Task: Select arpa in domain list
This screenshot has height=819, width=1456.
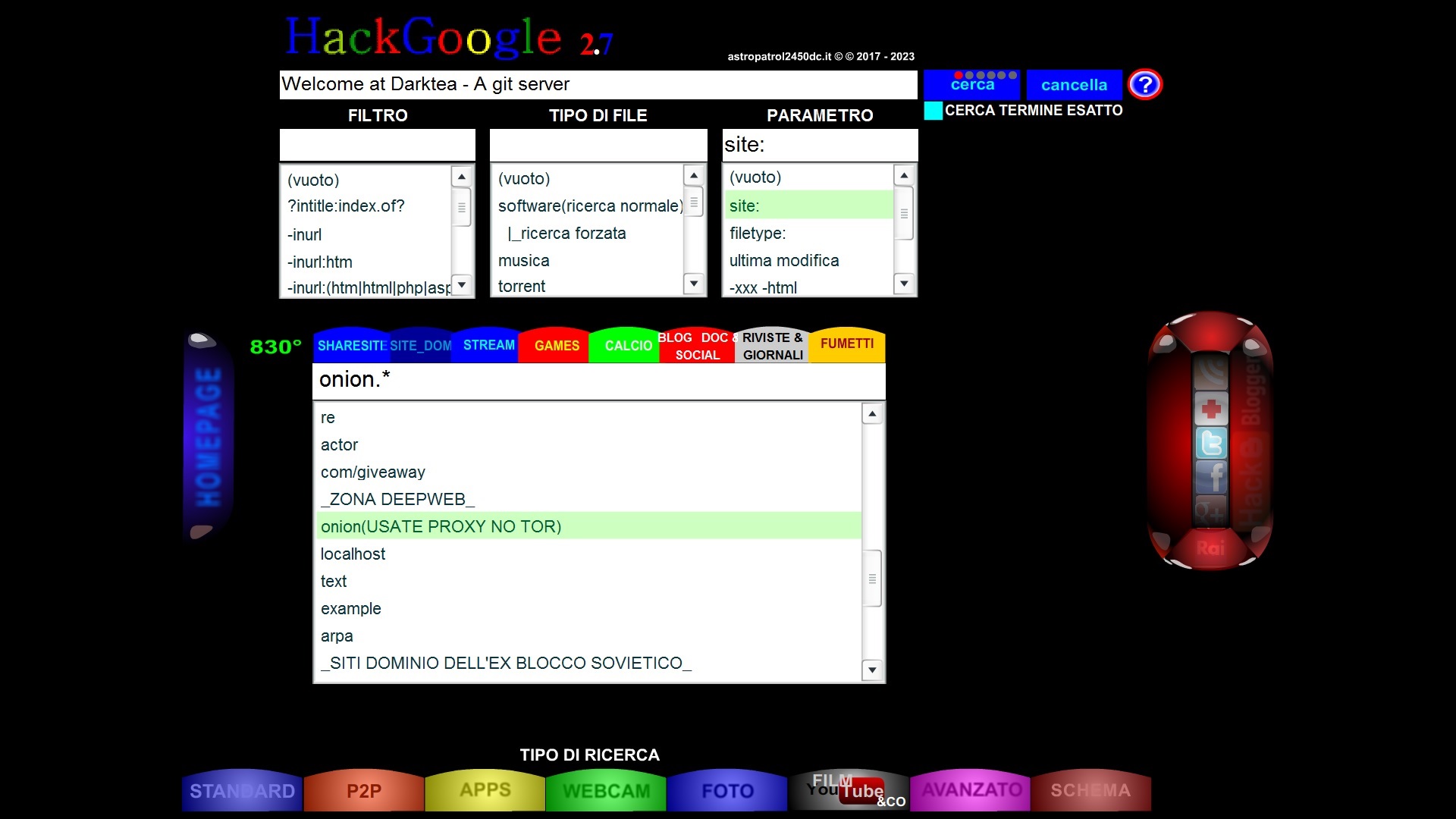Action: (588, 635)
